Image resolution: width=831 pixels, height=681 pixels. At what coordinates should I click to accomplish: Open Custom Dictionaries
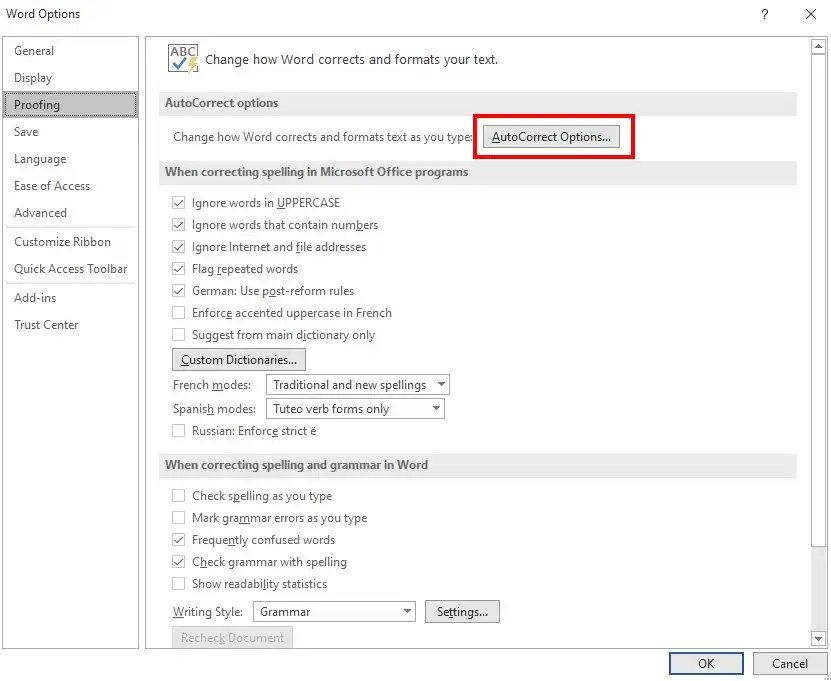coord(238,360)
